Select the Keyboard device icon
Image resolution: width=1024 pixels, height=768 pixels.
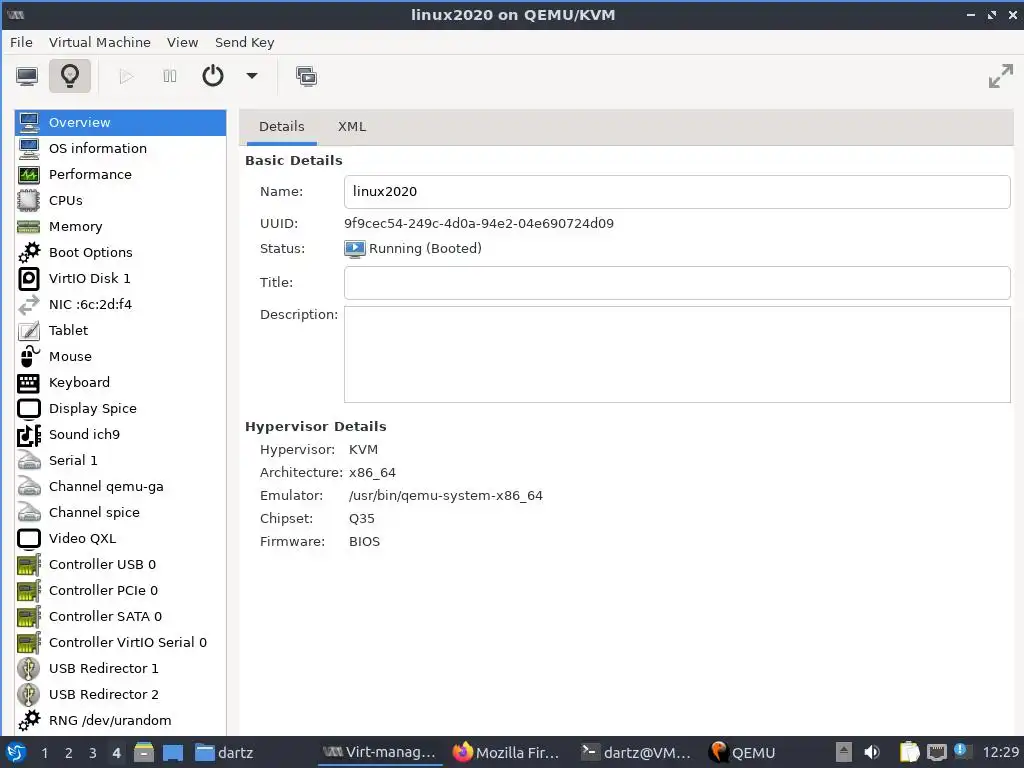point(29,383)
